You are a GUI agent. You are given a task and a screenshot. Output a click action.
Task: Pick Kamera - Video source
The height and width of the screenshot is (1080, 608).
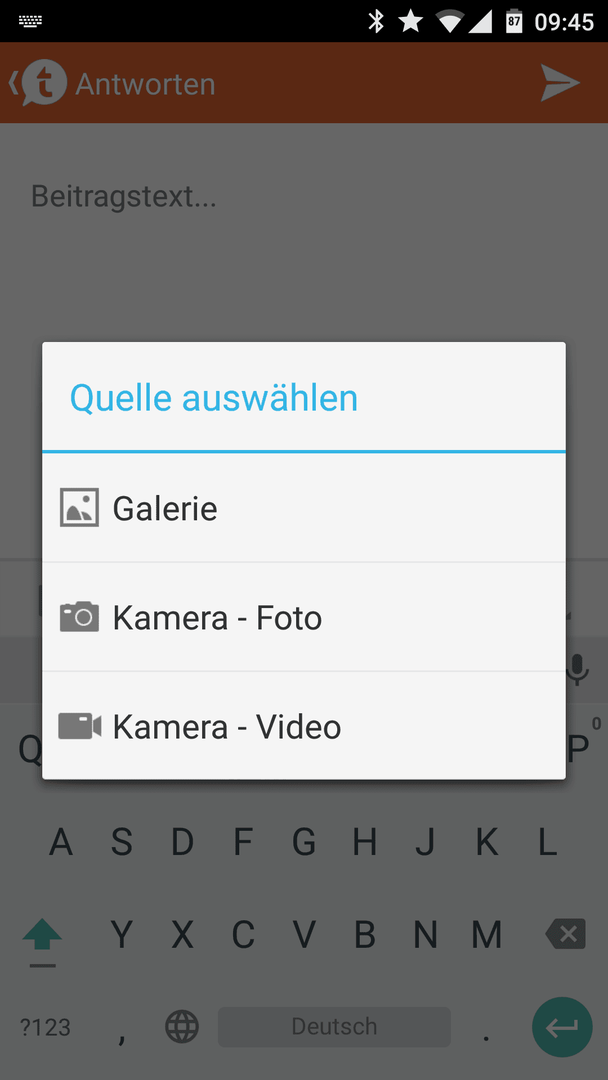(304, 726)
